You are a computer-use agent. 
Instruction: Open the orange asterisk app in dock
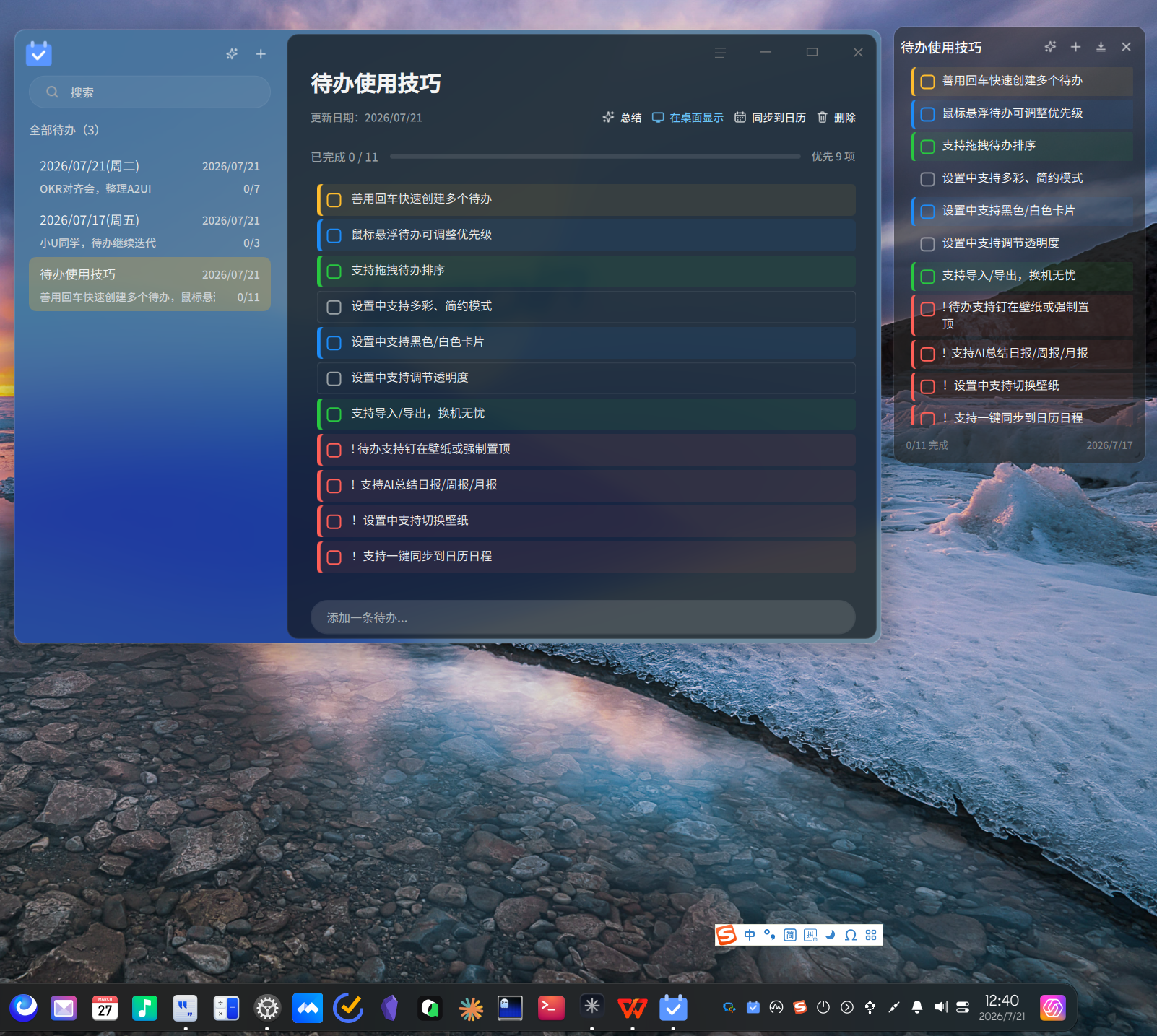coord(470,1008)
